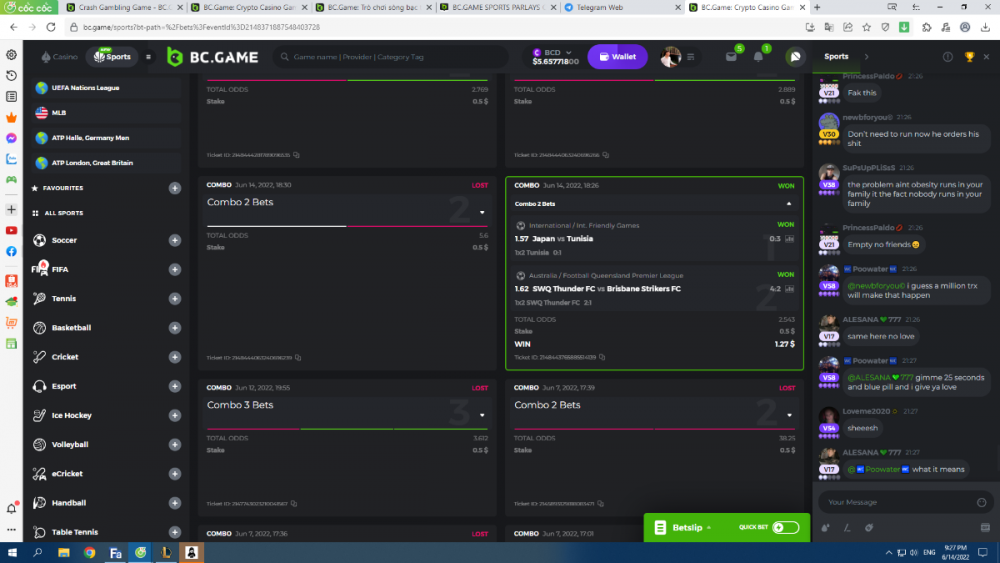
Task: Click the user profile avatar
Action: pos(670,57)
